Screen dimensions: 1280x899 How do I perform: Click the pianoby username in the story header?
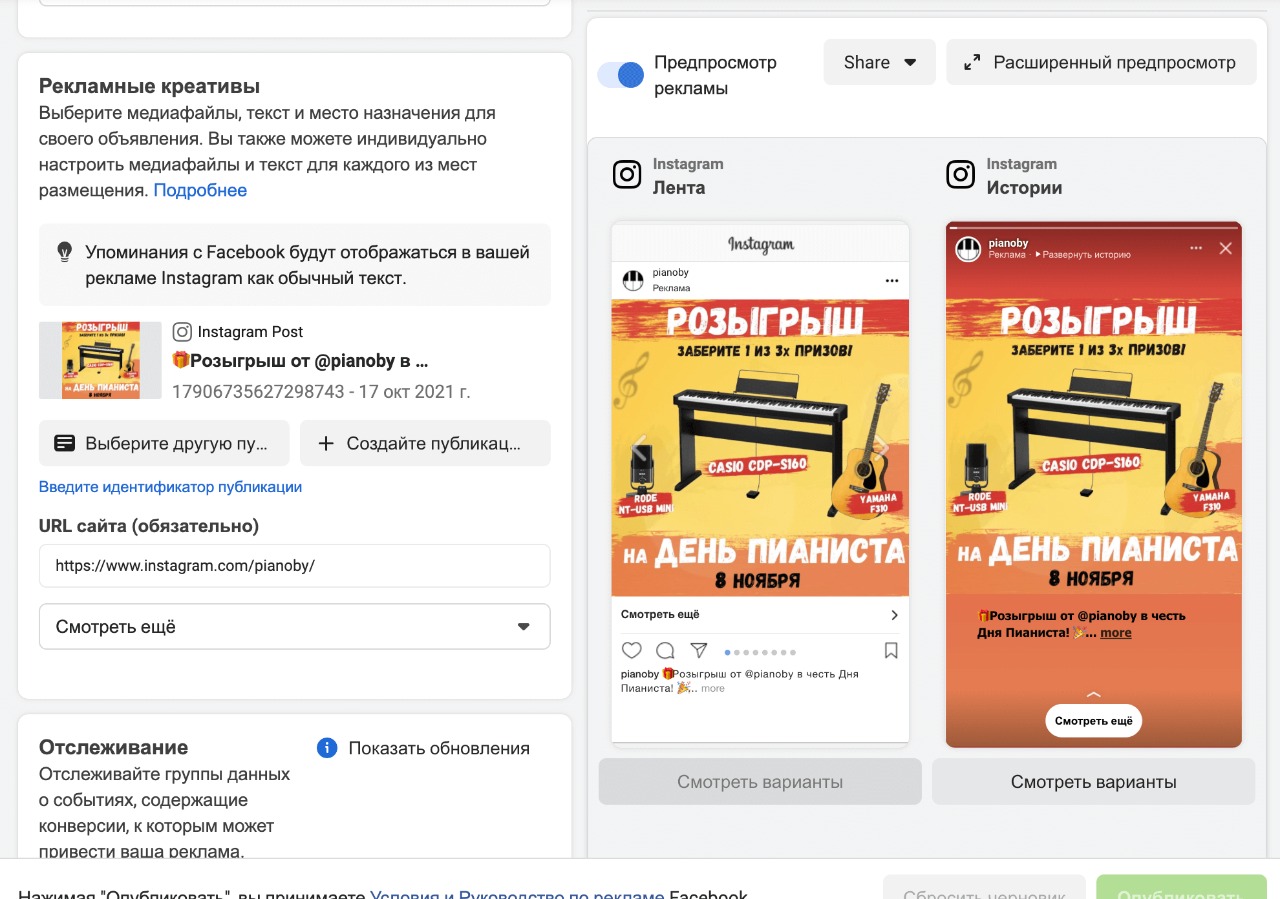(1008, 243)
